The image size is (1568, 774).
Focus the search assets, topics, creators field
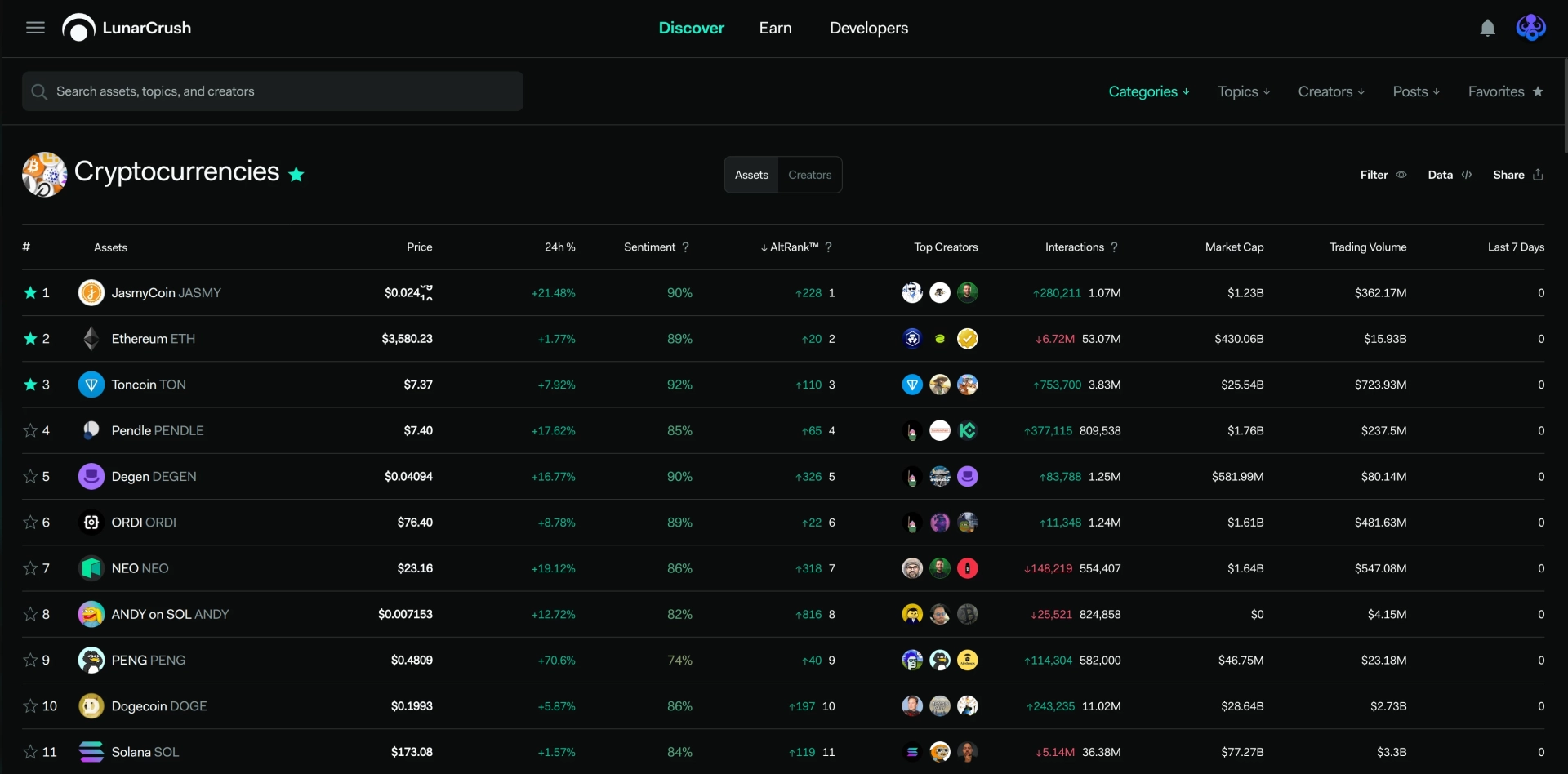tap(273, 91)
